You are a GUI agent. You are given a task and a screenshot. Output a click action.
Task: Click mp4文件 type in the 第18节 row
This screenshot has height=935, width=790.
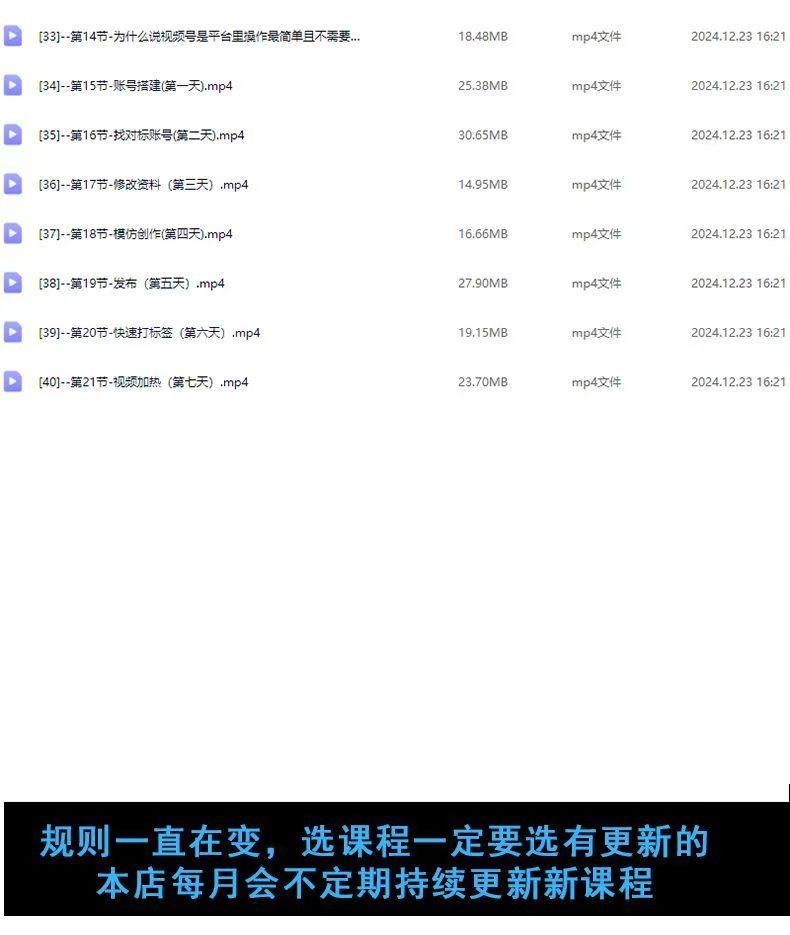[x=596, y=234]
